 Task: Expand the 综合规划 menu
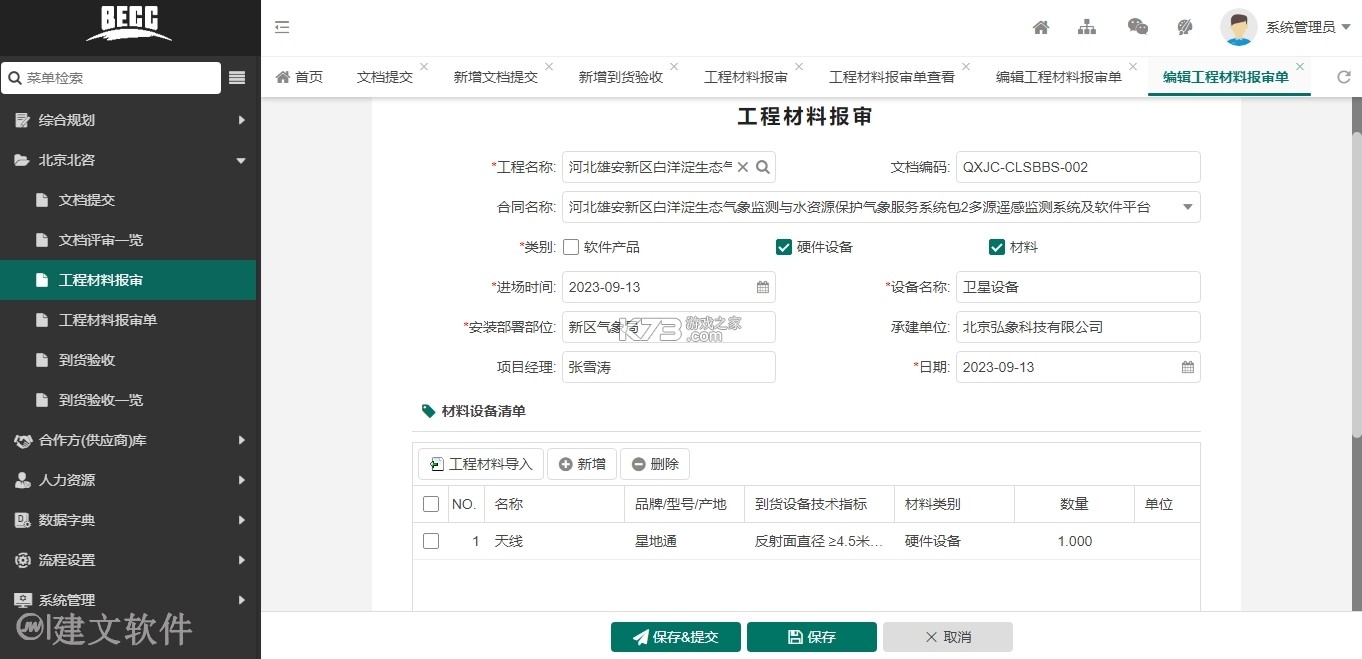(241, 120)
